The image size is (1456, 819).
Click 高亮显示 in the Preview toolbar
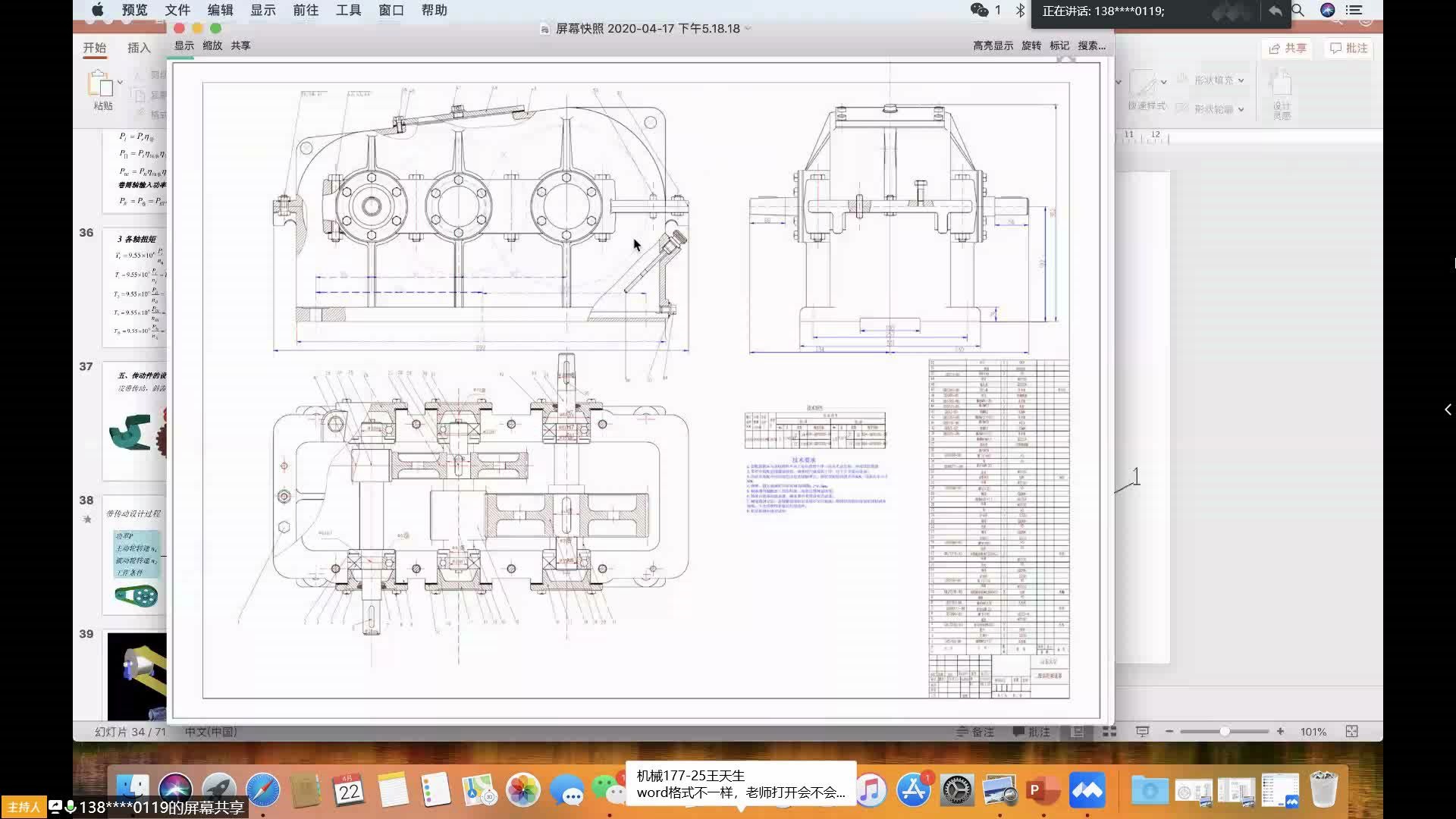coord(993,45)
